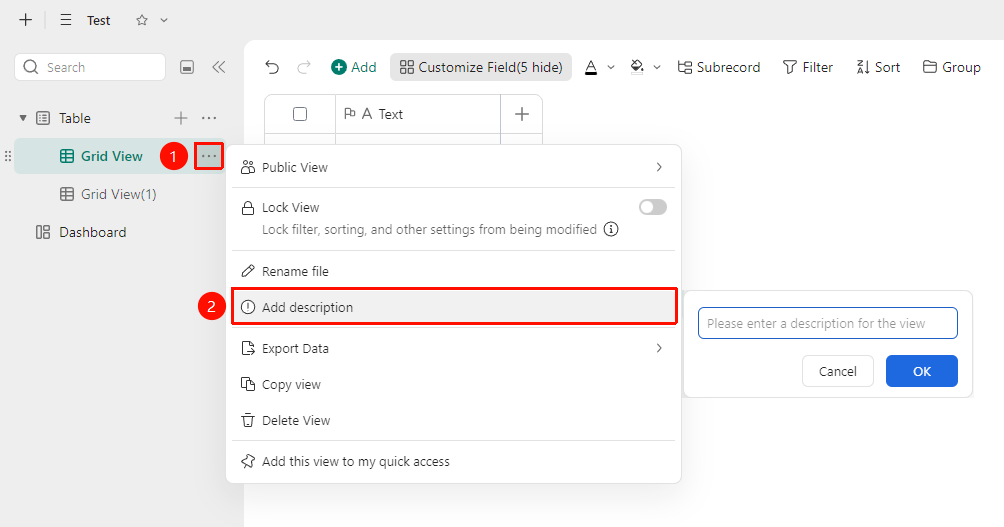Collapse the sidebar with the double chevron
The width and height of the screenshot is (1004, 527).
(x=218, y=67)
